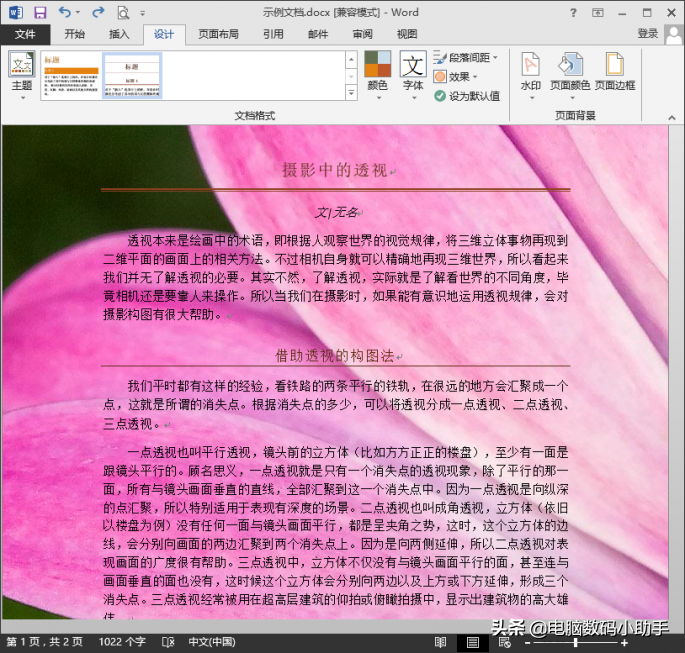Open the 审阅 tab
Screen dimensions: 685x653
(363, 34)
